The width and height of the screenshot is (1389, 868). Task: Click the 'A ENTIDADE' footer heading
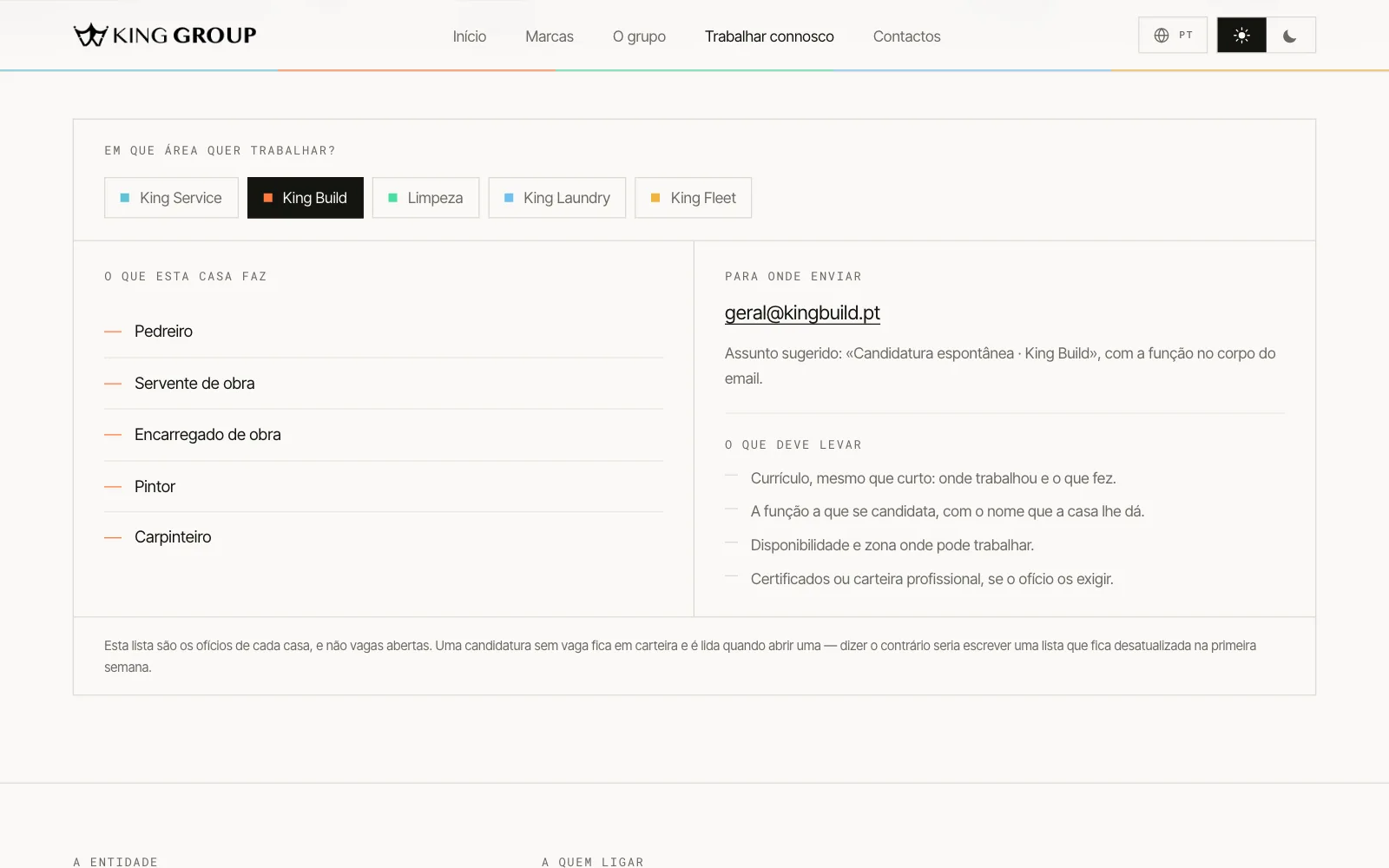tap(115, 862)
